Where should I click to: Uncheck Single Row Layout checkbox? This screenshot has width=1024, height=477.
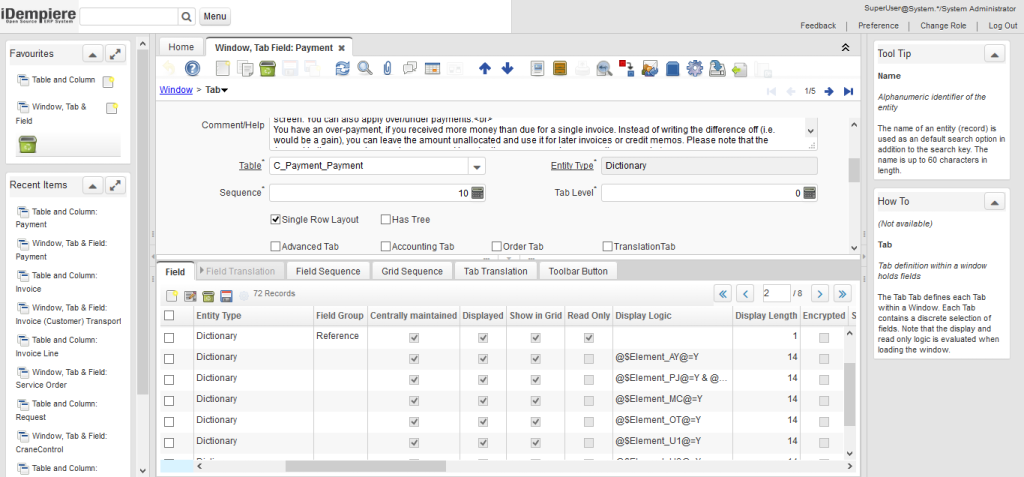point(276,220)
